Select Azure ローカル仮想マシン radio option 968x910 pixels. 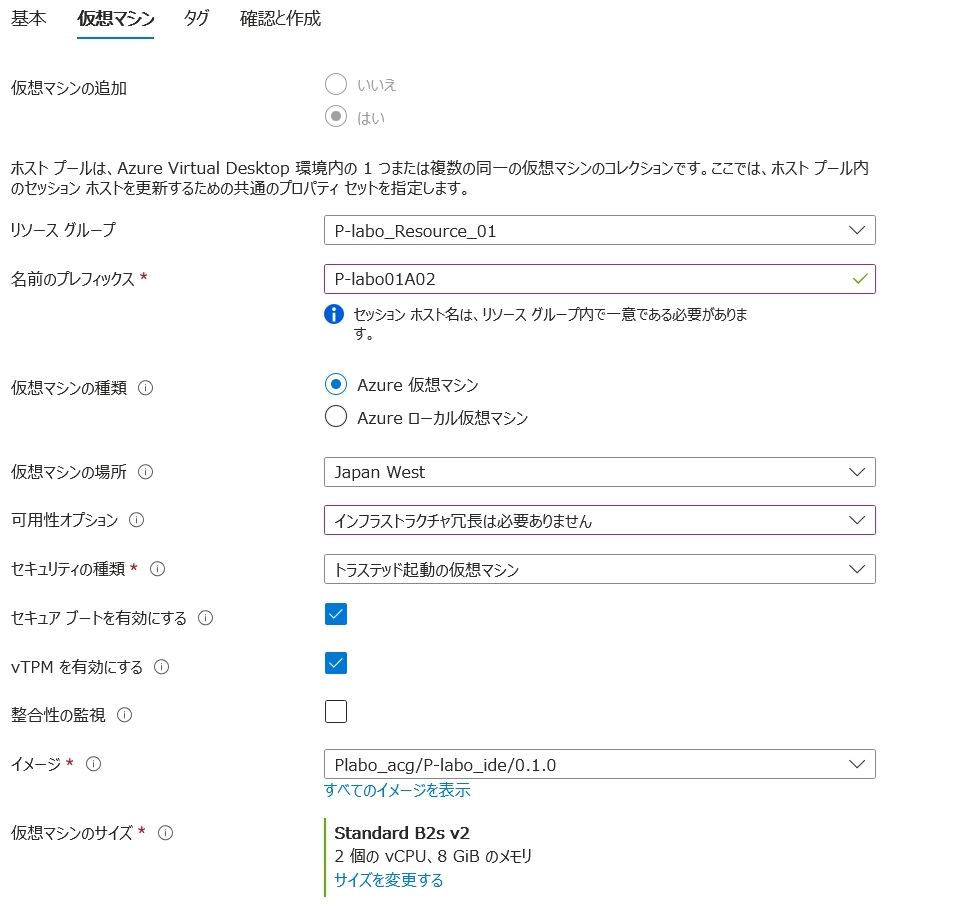[336, 418]
